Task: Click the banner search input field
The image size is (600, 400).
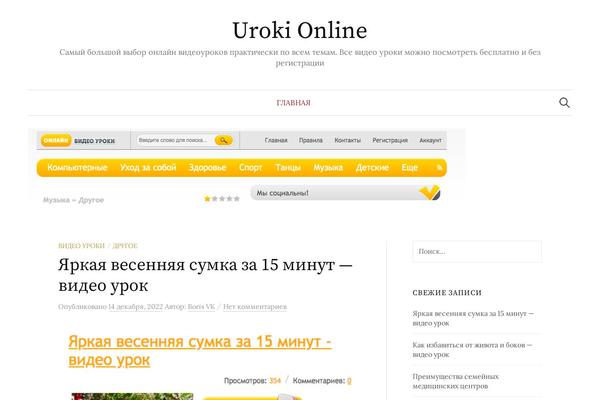Action: (176, 140)
